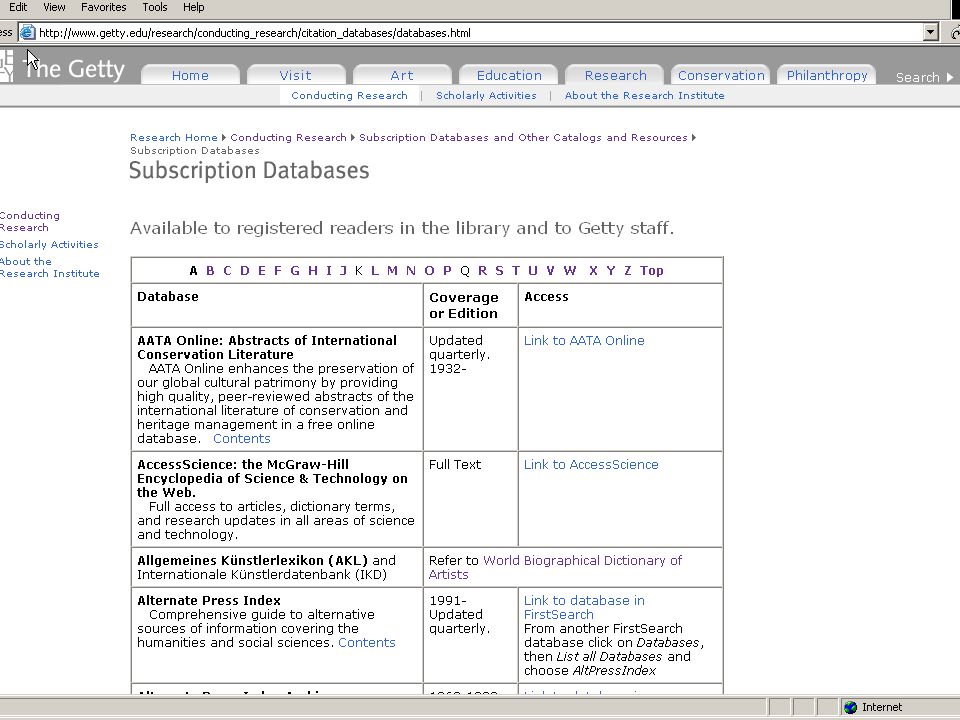960x720 pixels.
Task: Open the address bar dropdown arrow
Action: [931, 32]
